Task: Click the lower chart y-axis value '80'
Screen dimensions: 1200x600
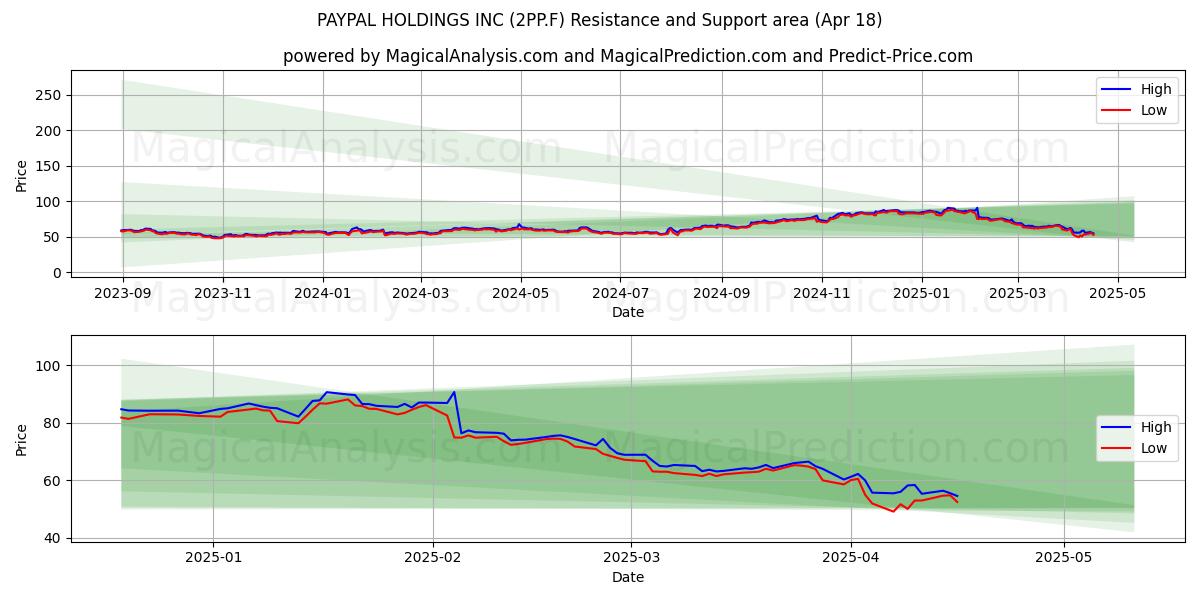Action: tap(53, 423)
